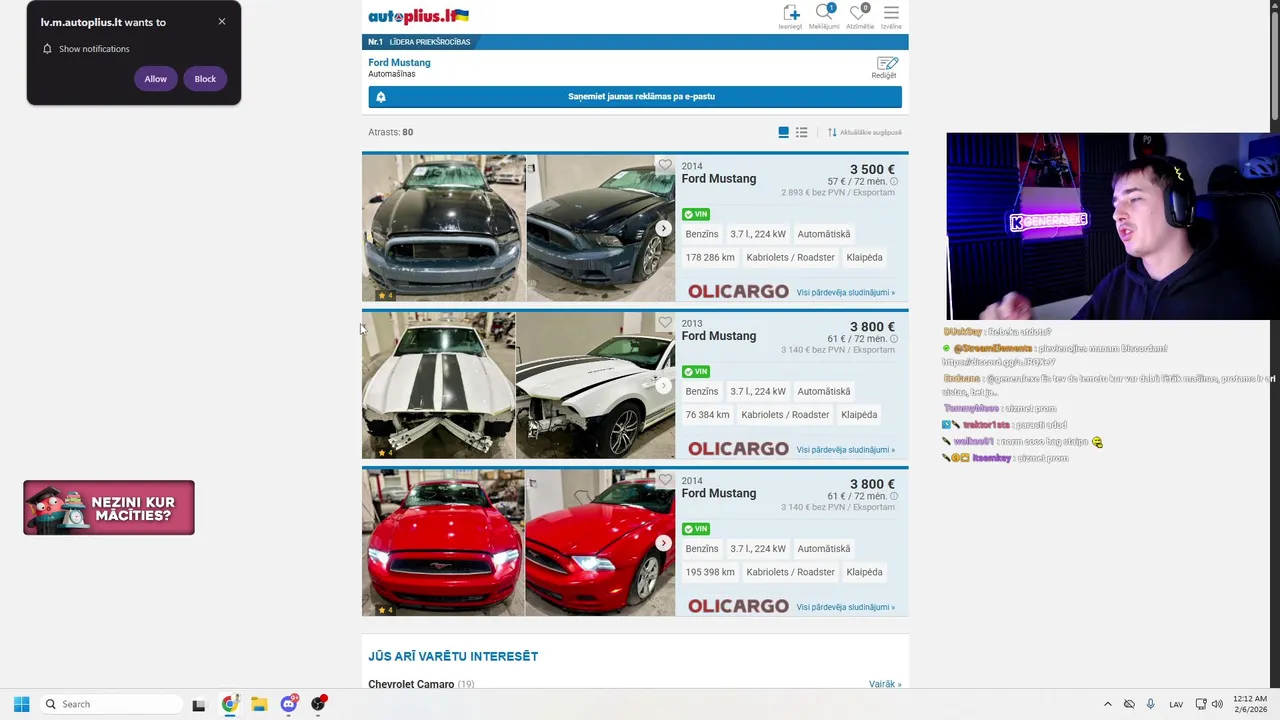Open Task View in the taskbar
Viewport: 1280px width, 720px height.
(198, 704)
